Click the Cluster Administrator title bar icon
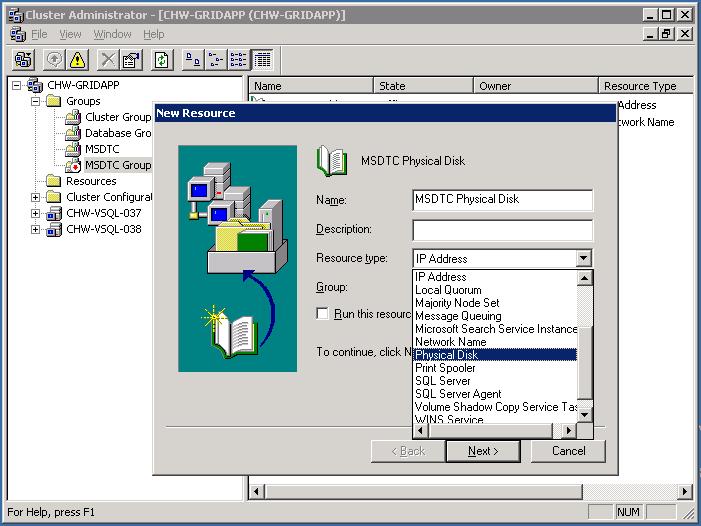 16,15
